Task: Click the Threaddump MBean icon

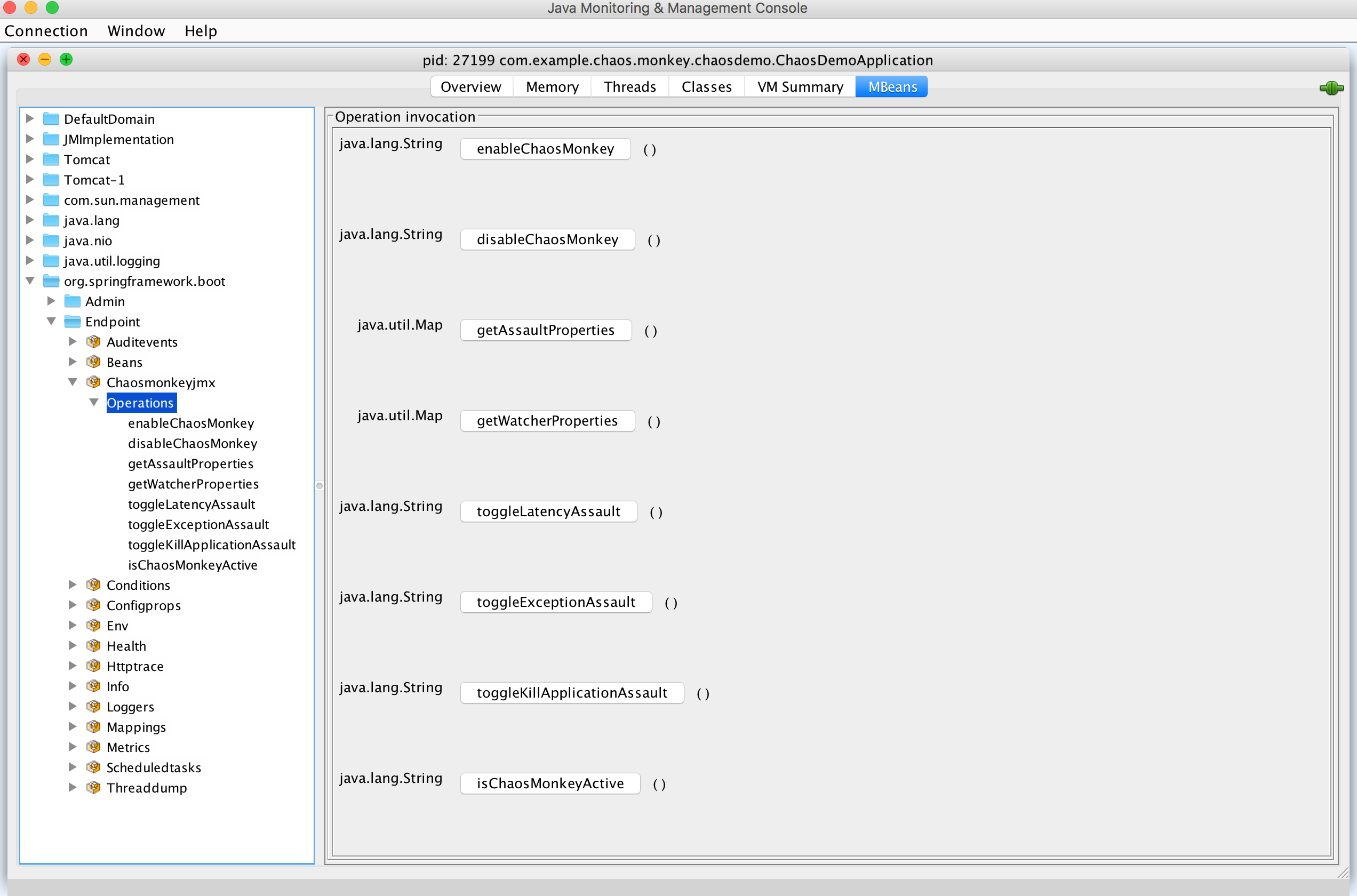Action: click(x=93, y=787)
